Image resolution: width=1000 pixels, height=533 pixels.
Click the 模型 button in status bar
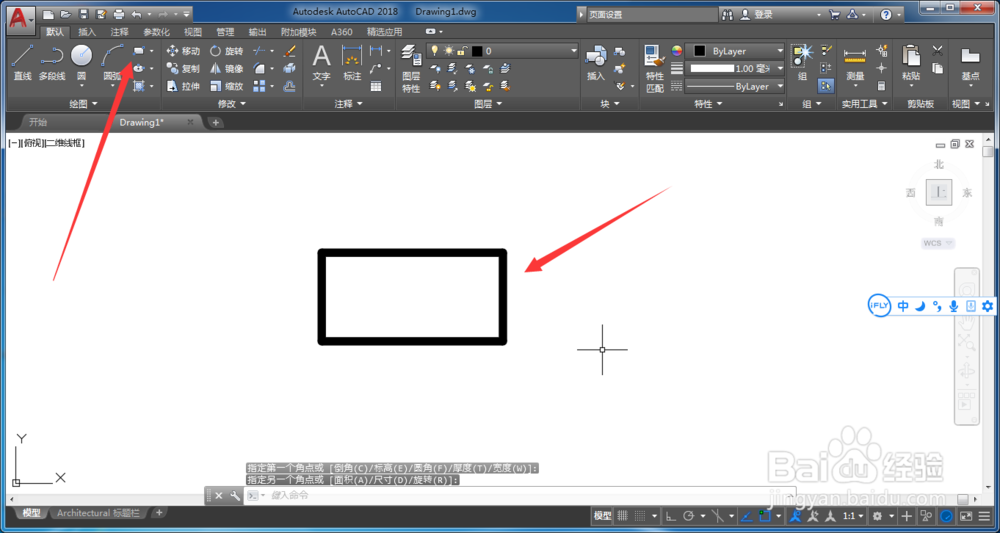tap(603, 516)
